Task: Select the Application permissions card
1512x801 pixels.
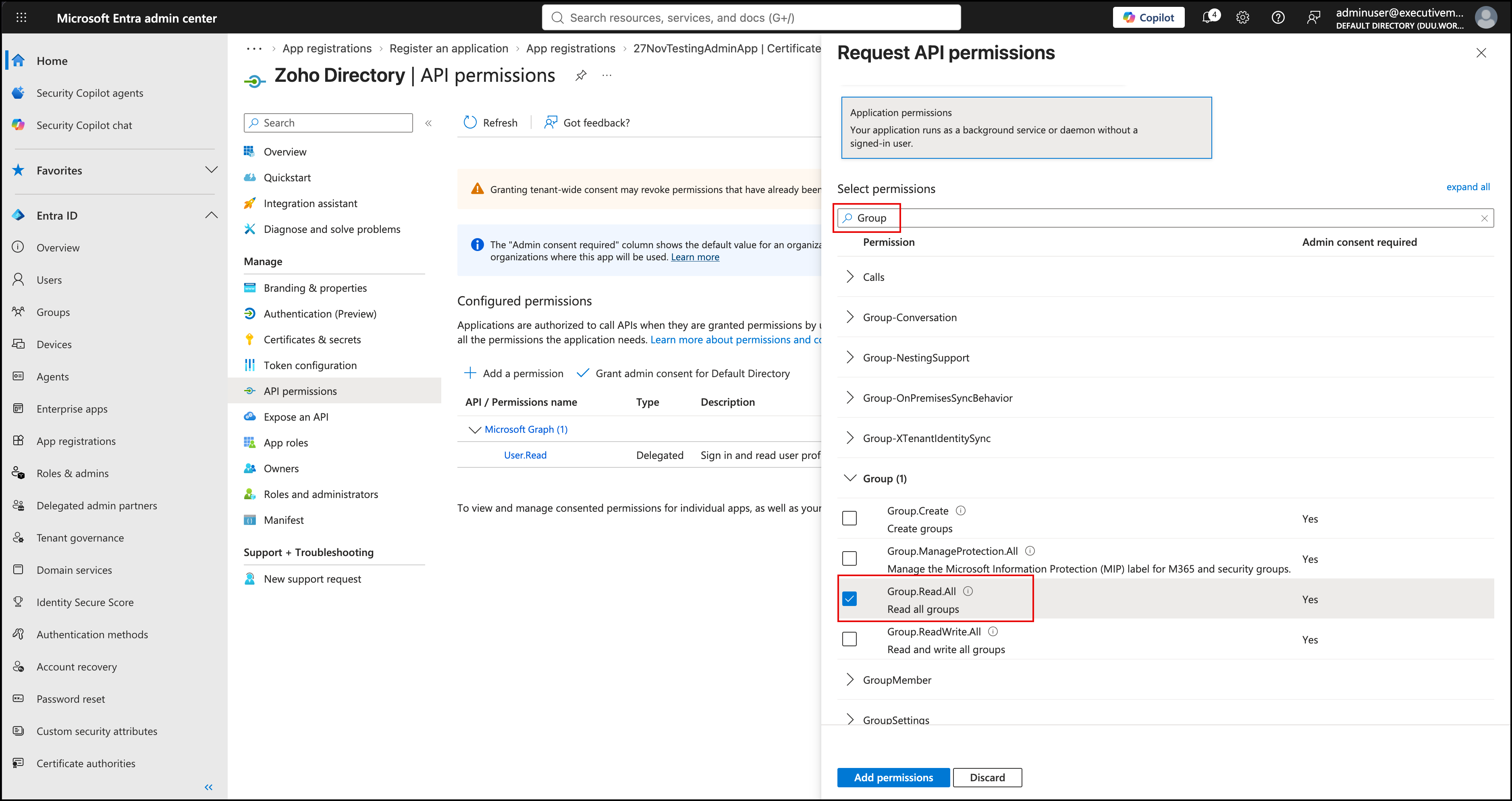Action: (1026, 128)
